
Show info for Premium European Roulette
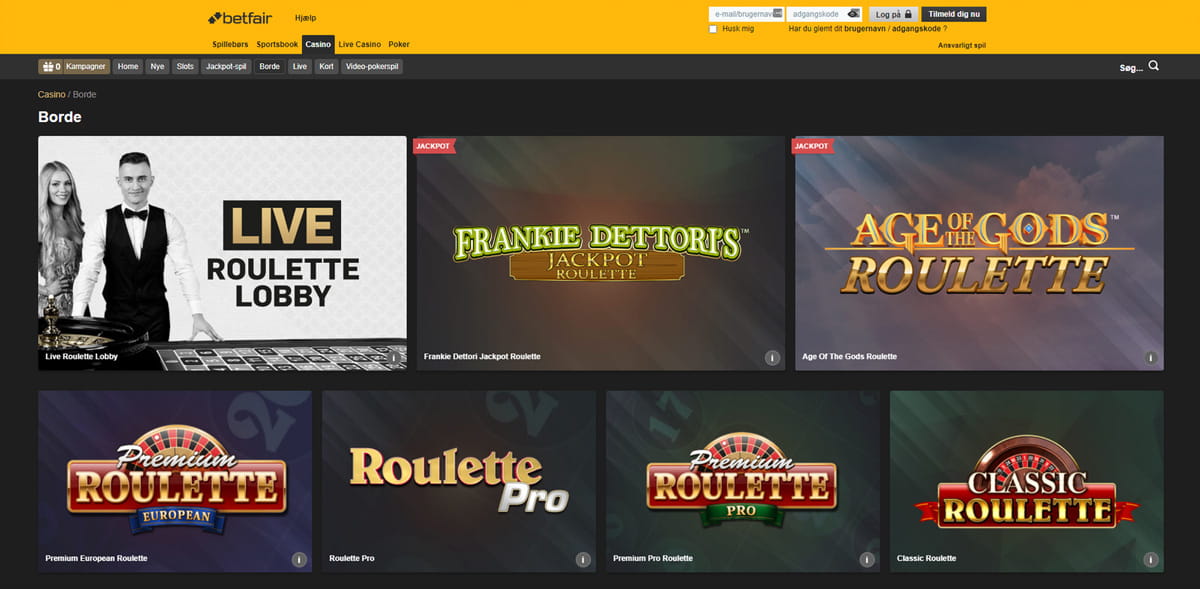pyautogui.click(x=298, y=559)
